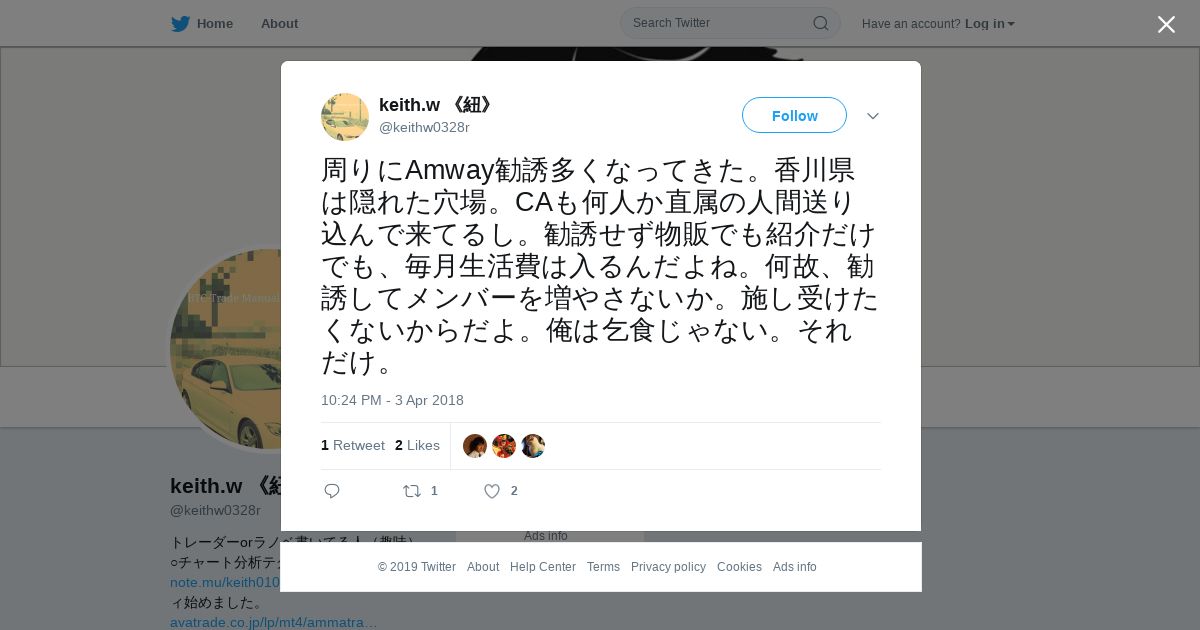Focus the Search Twitter input field

[720, 23]
